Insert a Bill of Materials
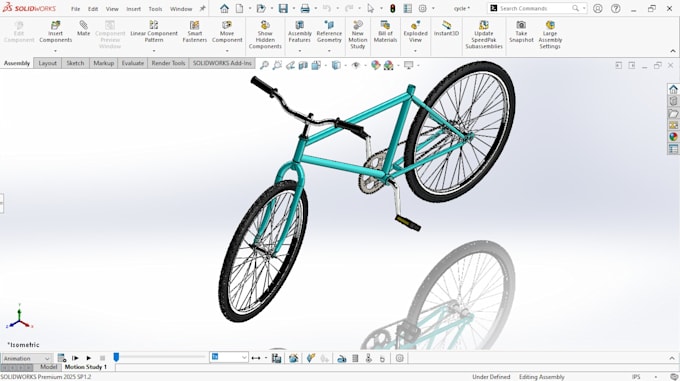680x381 pixels. 385,32
